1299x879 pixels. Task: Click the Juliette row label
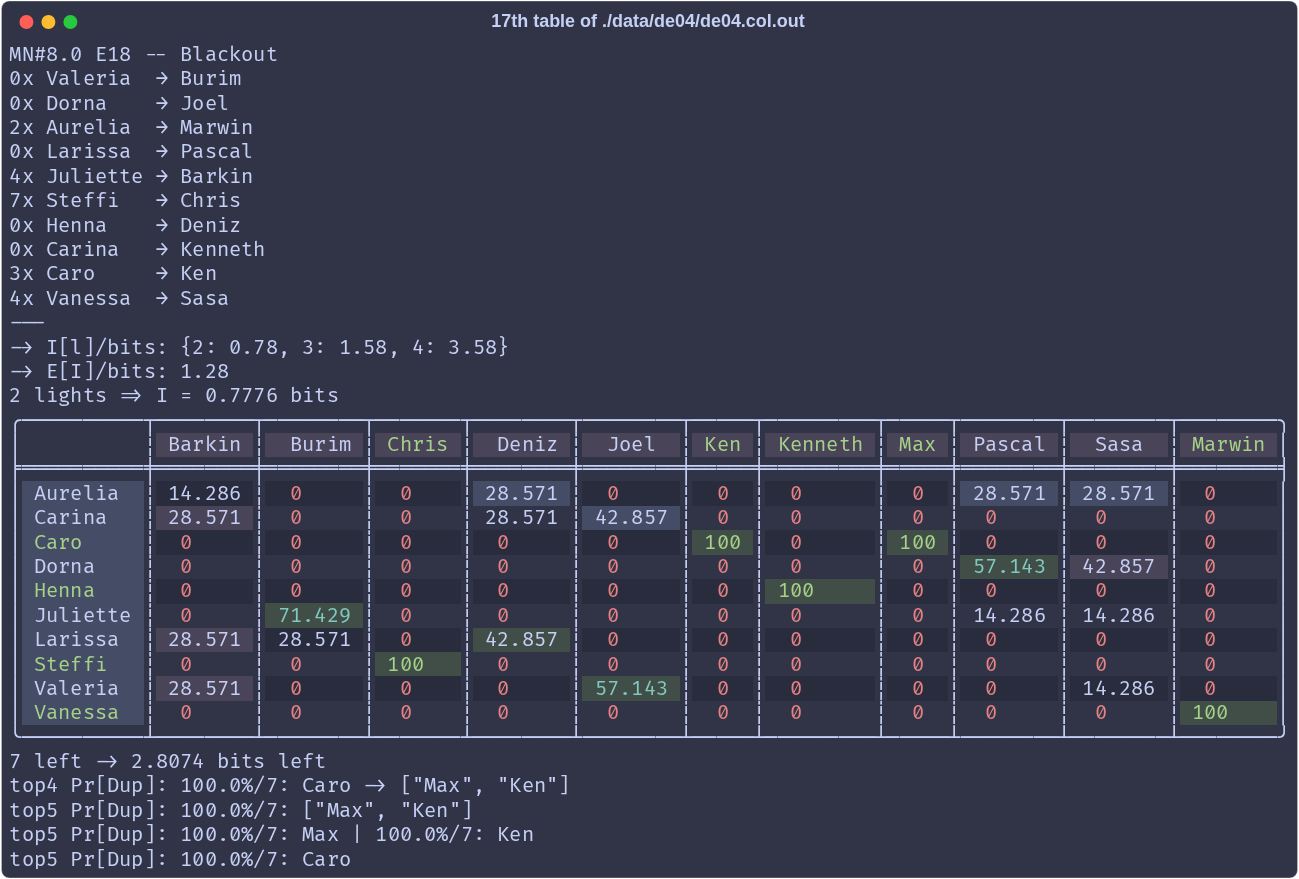(x=83, y=615)
